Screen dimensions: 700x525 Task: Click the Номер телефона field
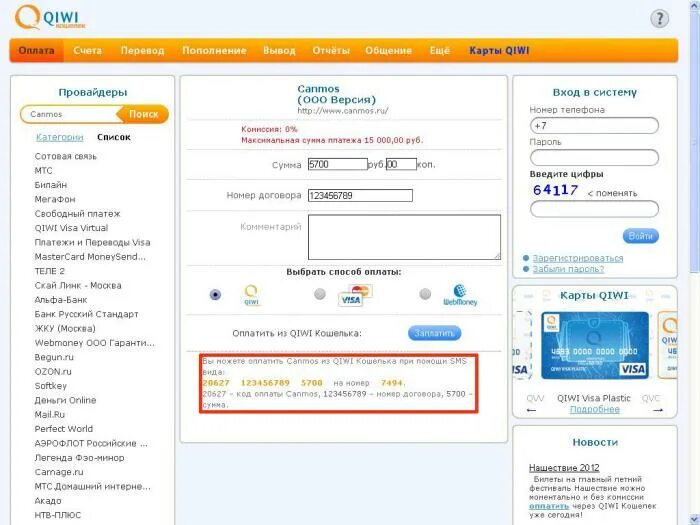594,125
